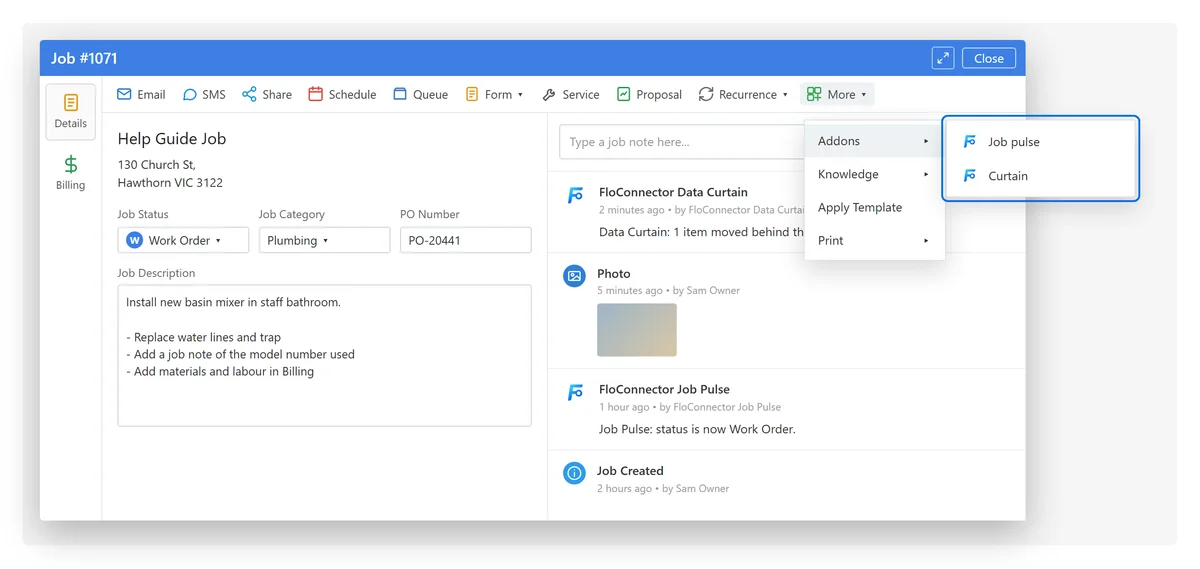Click the Help Guide Job title
1200x569 pixels.
point(172,139)
